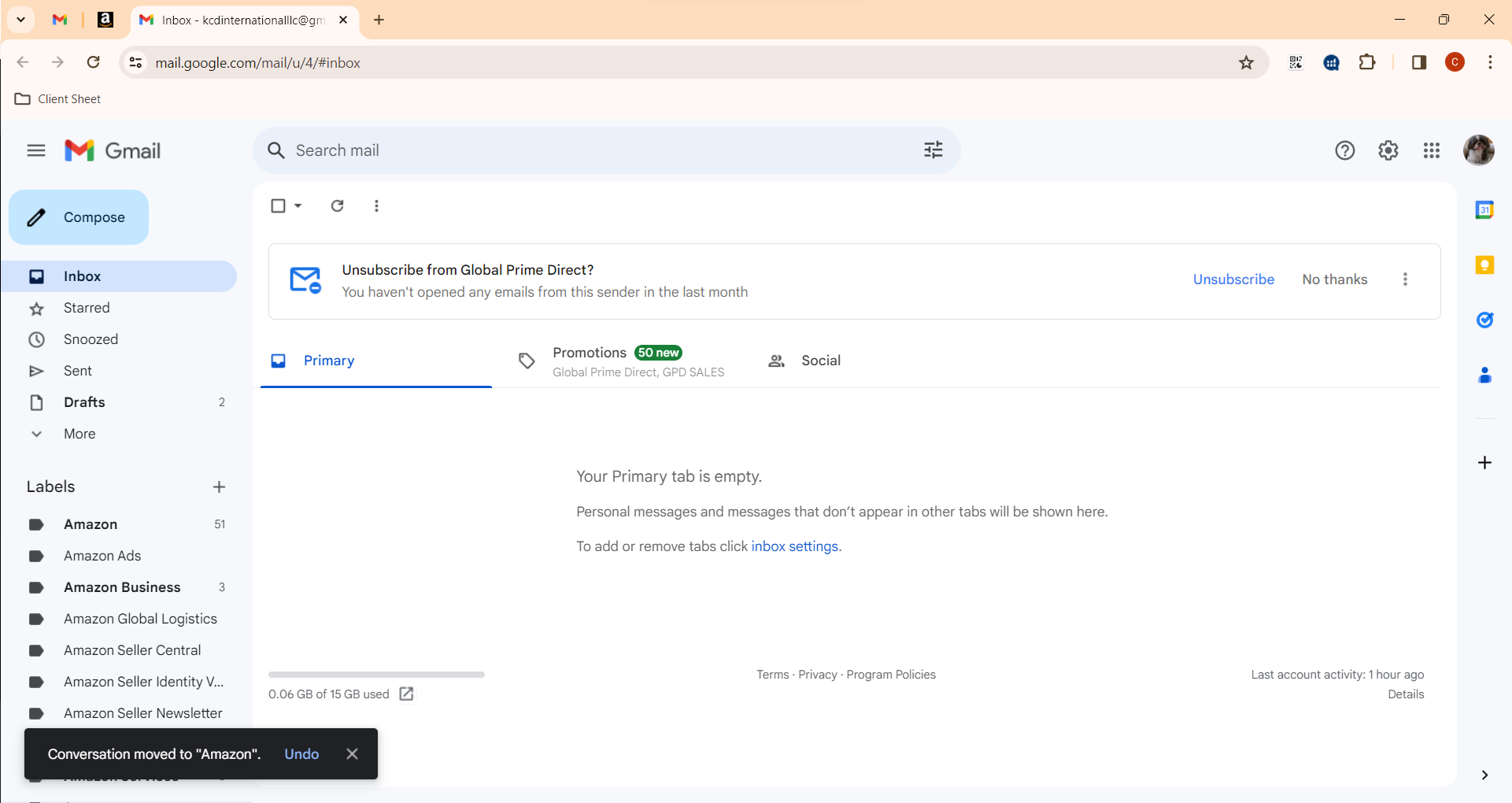
Task: Open the Settings gear icon
Action: tap(1388, 150)
